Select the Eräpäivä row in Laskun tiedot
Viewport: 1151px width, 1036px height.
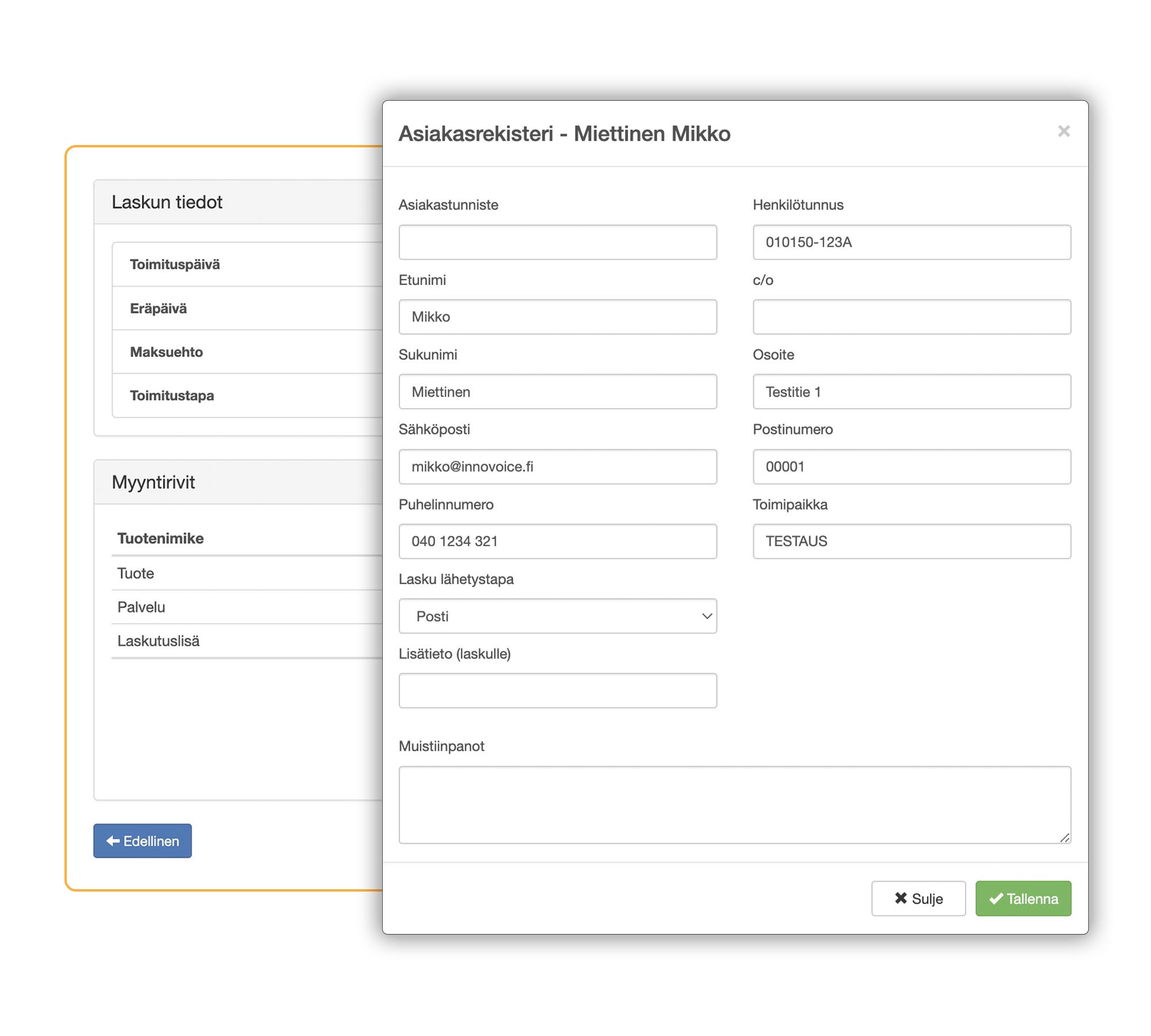tap(247, 308)
